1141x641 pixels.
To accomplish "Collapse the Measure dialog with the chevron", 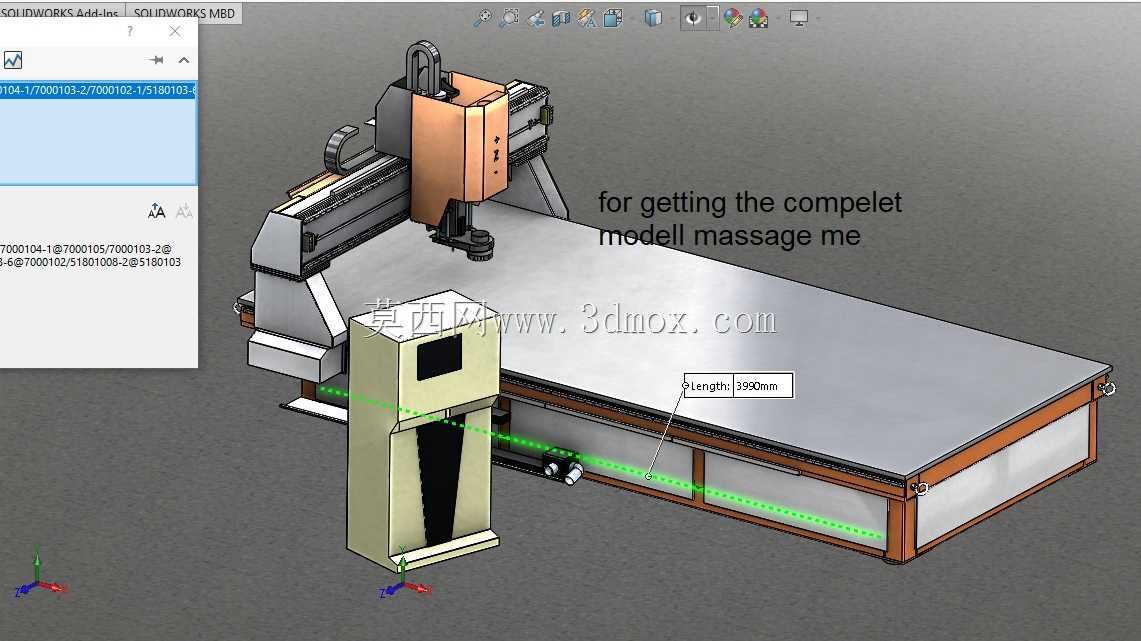I will coord(184,60).
